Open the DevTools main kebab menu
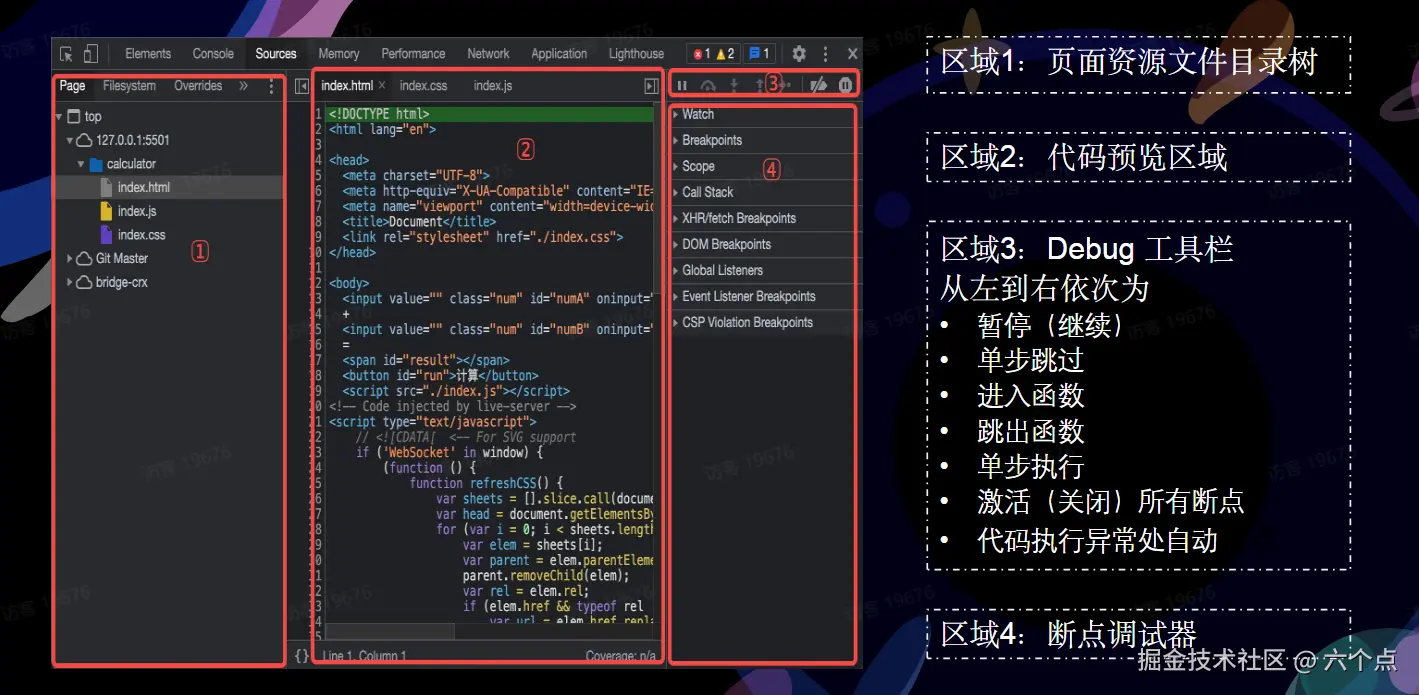The height and width of the screenshot is (695, 1419). coord(826,54)
